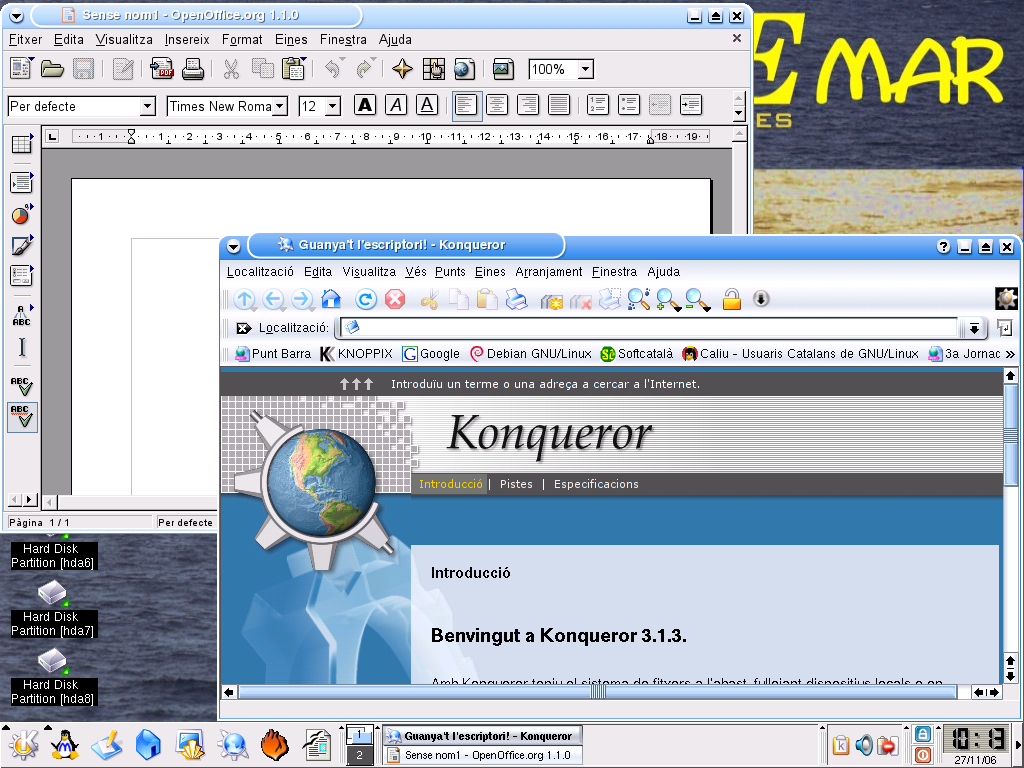Toggle numbered list in OpenOffice
Viewport: 1024px width, 768px height.
point(598,104)
